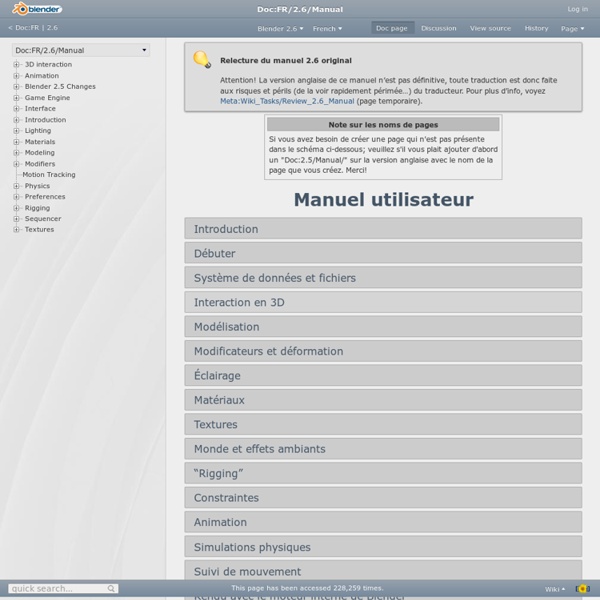Open the View source tab
The width and height of the screenshot is (600, 600).
pos(490,28)
